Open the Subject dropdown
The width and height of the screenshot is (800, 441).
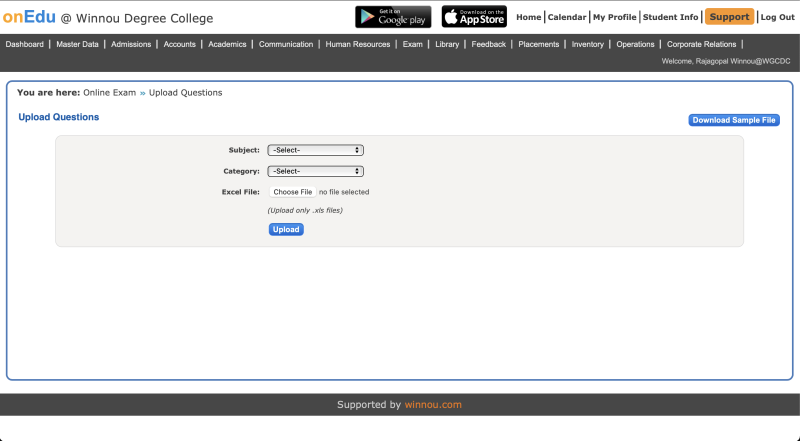click(315, 150)
